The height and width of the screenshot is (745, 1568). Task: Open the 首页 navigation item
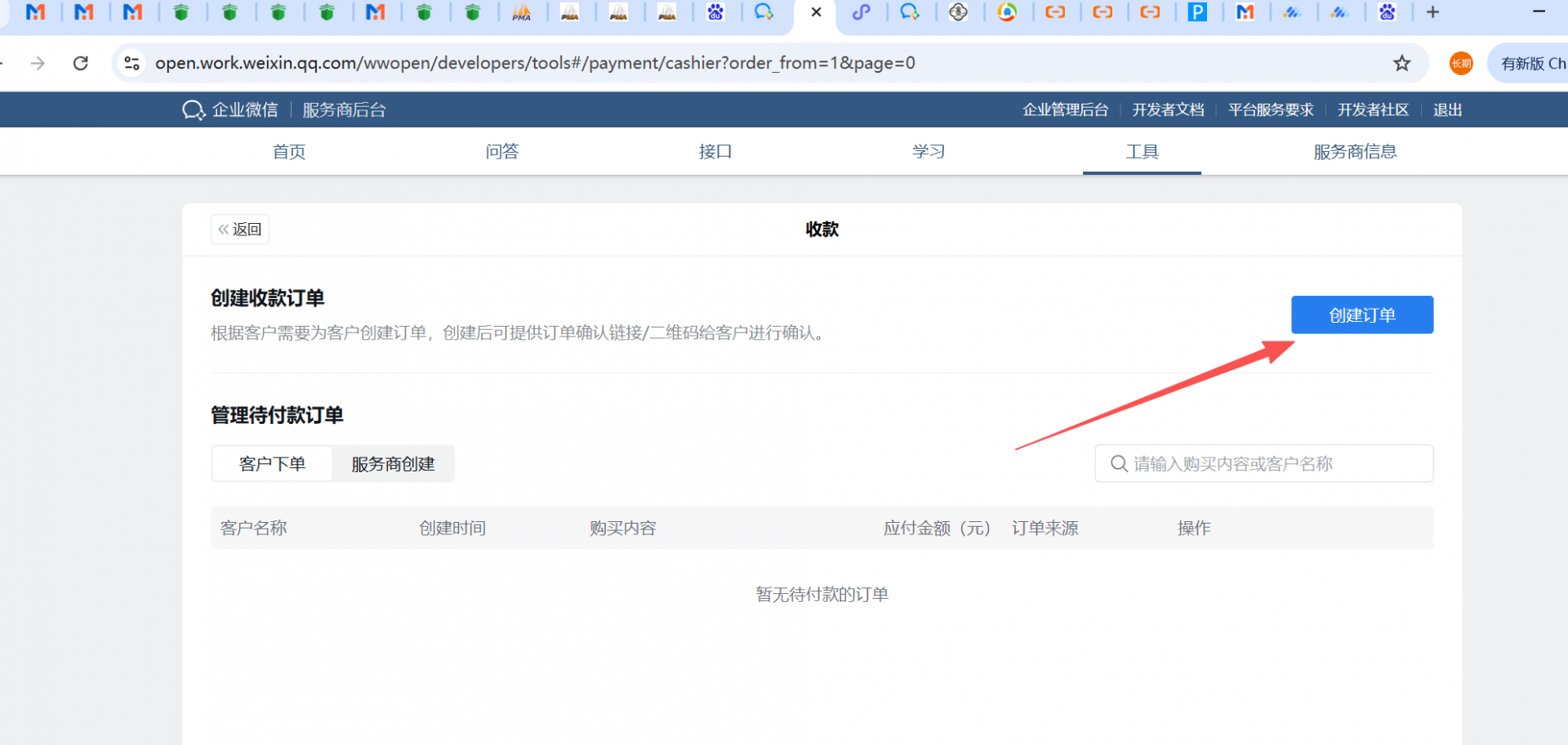[x=289, y=152]
